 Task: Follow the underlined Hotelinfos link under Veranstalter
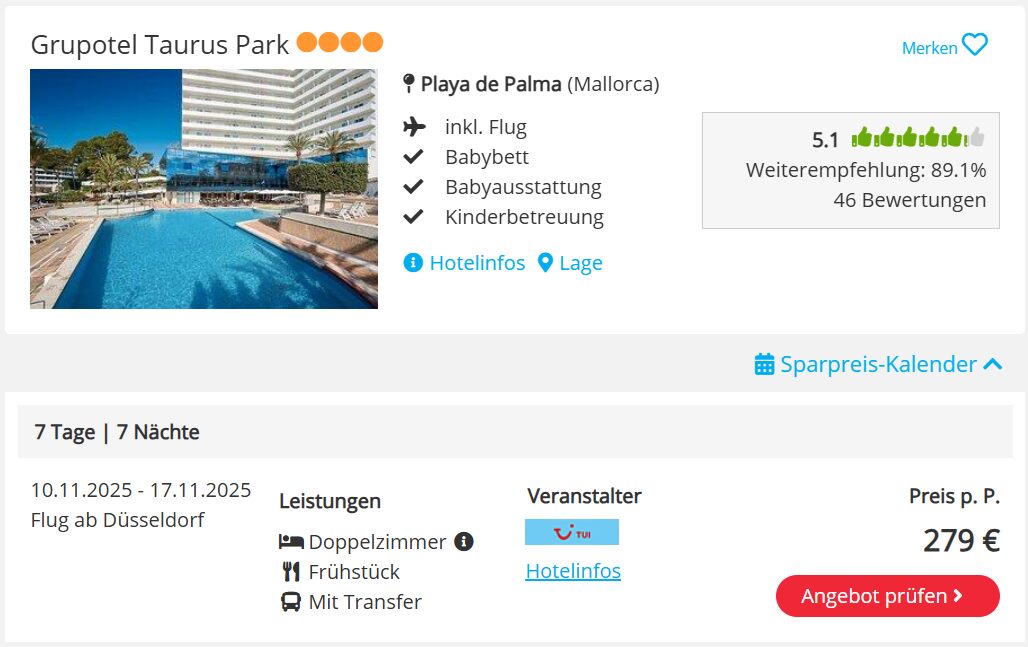tap(573, 571)
